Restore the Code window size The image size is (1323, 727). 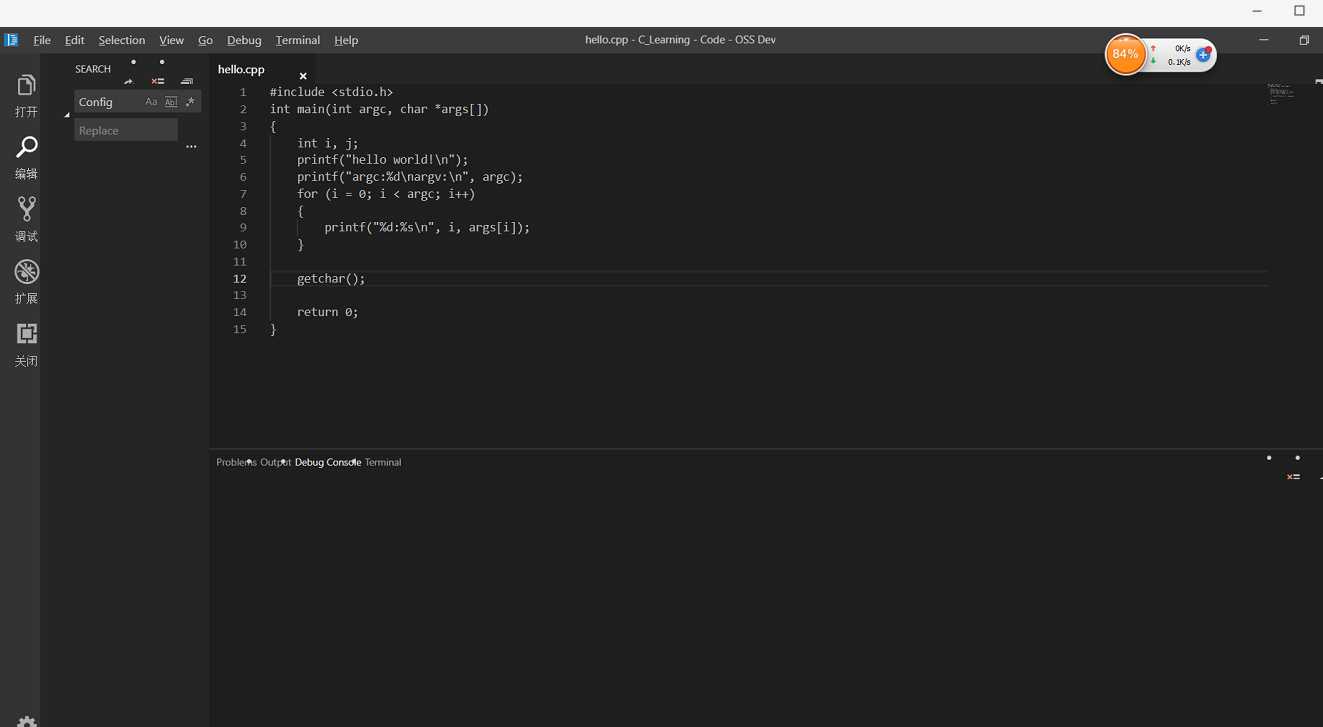[x=1304, y=40]
